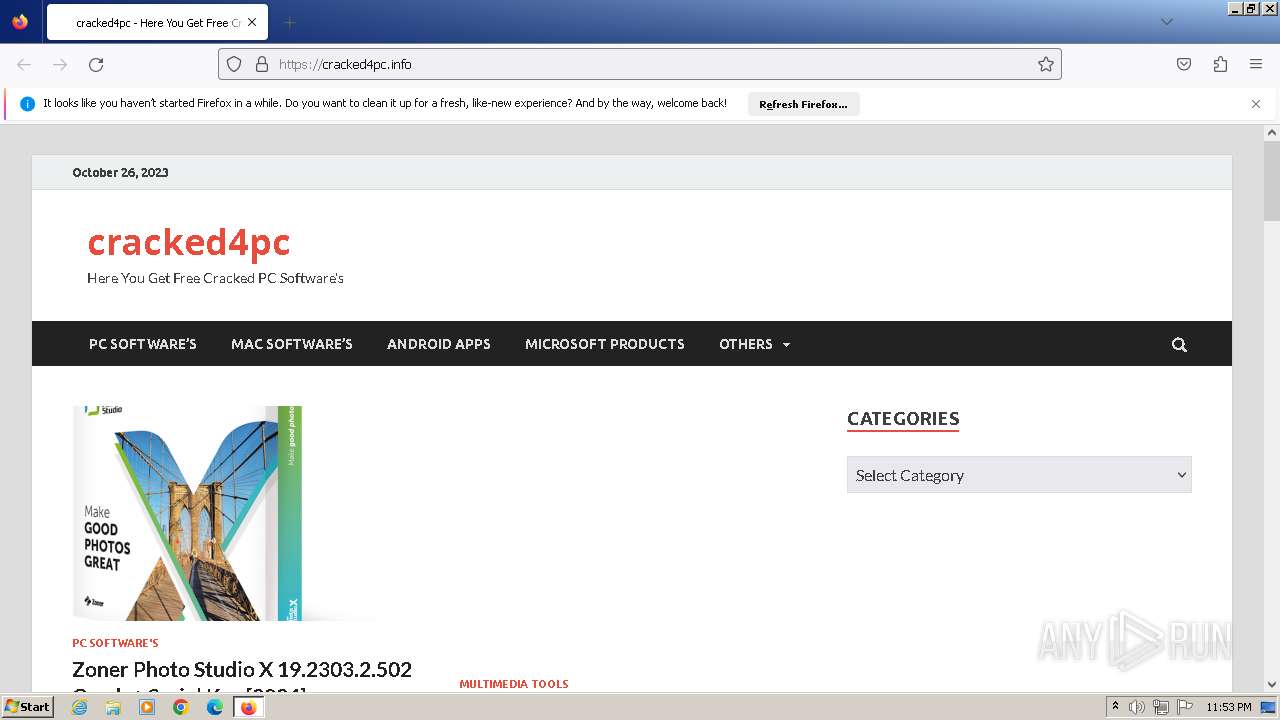1280x720 pixels.
Task: Show hidden tray icons arrow
Action: 1116,707
